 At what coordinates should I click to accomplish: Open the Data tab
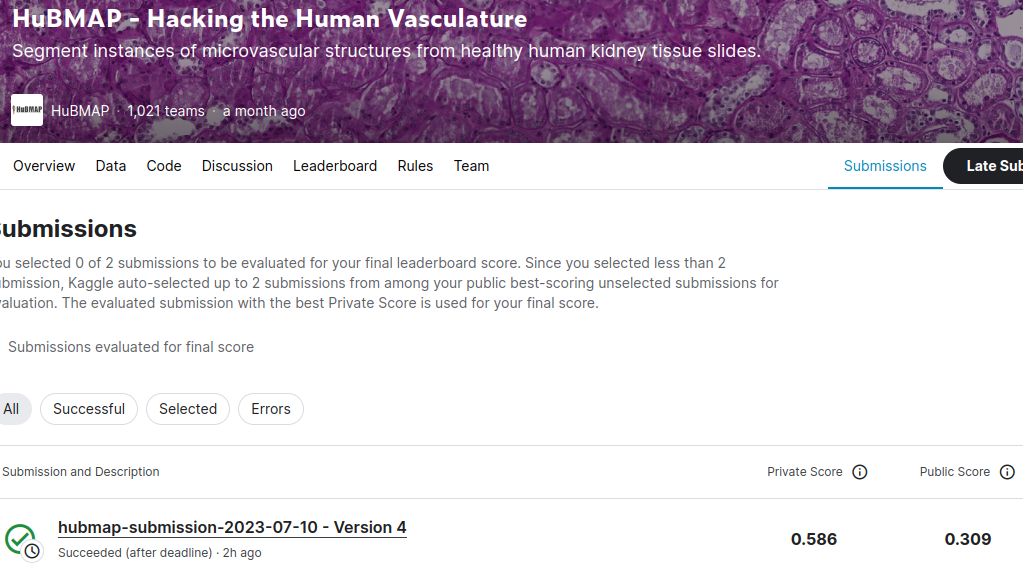(x=110, y=166)
